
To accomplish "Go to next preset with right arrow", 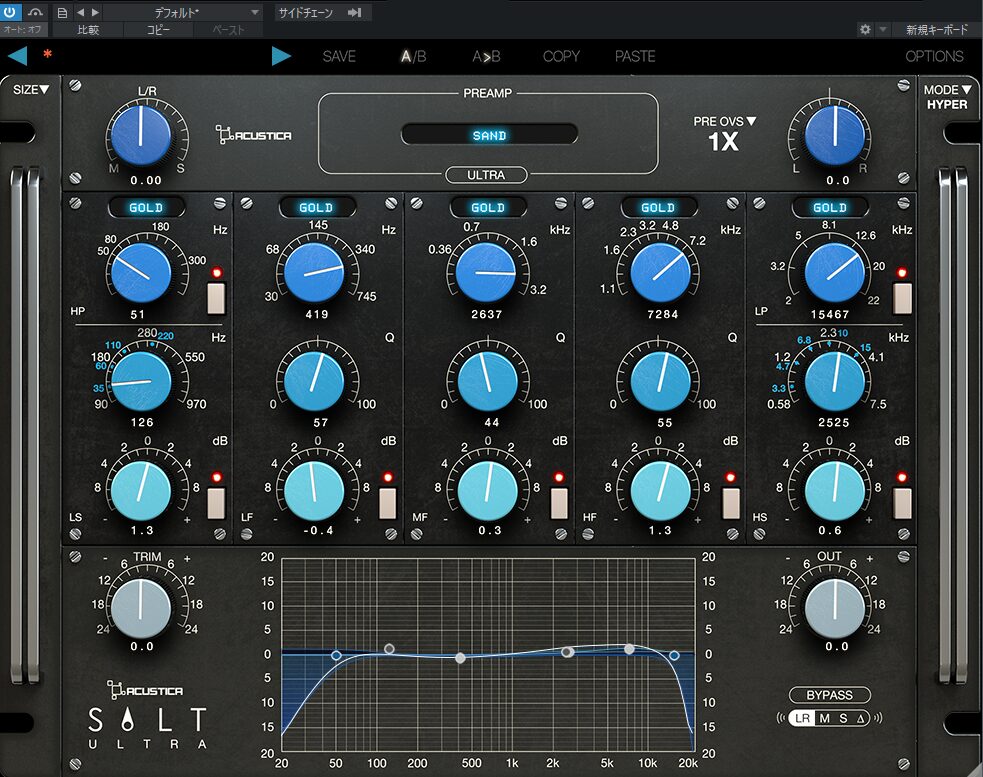I will tap(281, 56).
